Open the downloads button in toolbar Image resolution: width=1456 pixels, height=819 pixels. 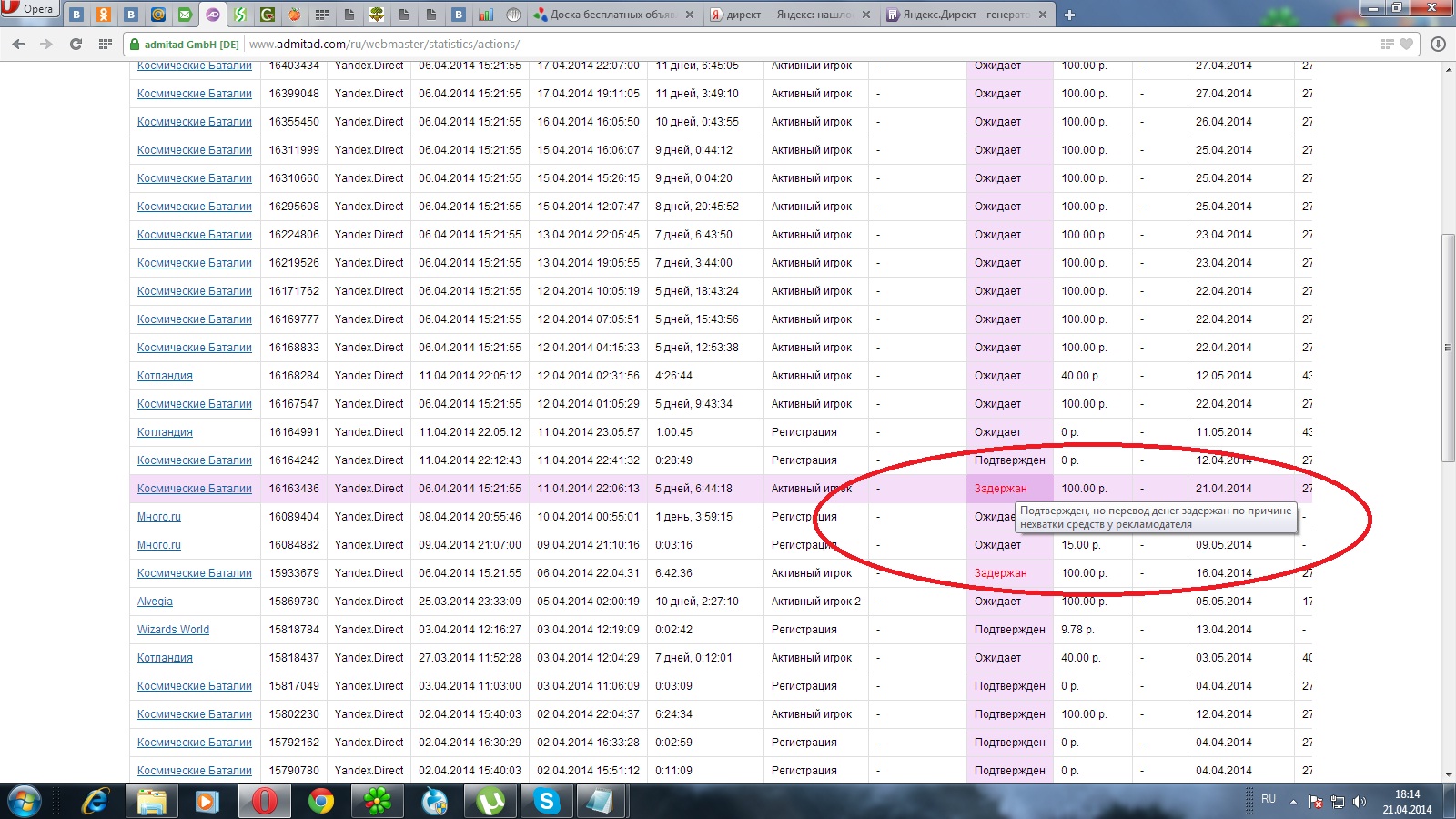pos(1438,44)
